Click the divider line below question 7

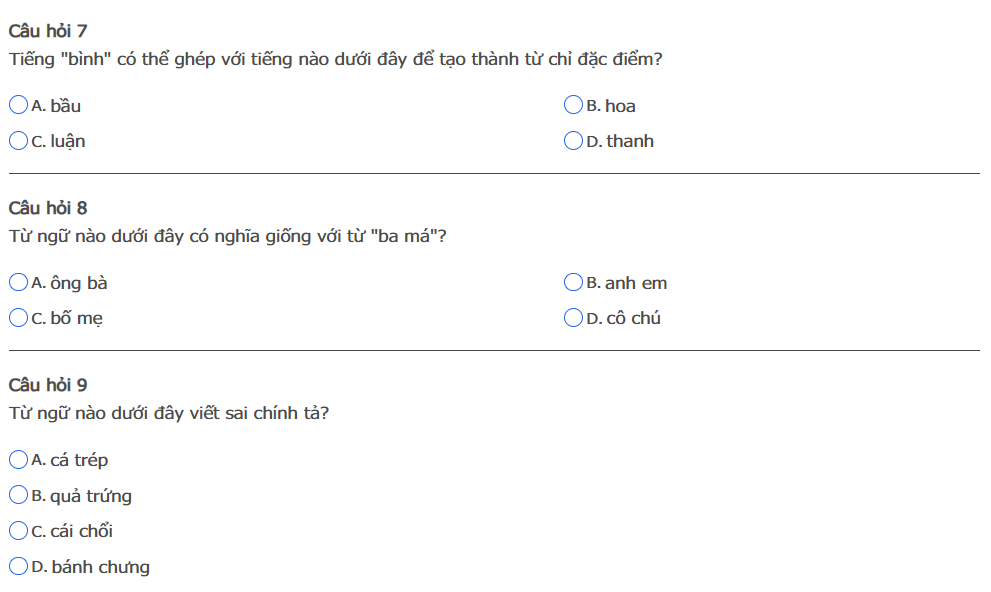point(494,173)
